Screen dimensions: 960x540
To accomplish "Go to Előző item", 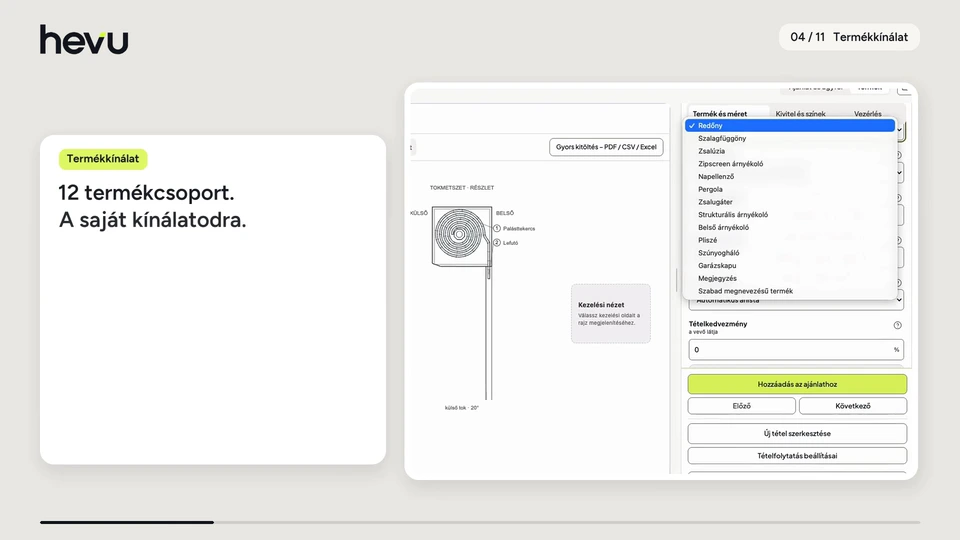I will (741, 406).
